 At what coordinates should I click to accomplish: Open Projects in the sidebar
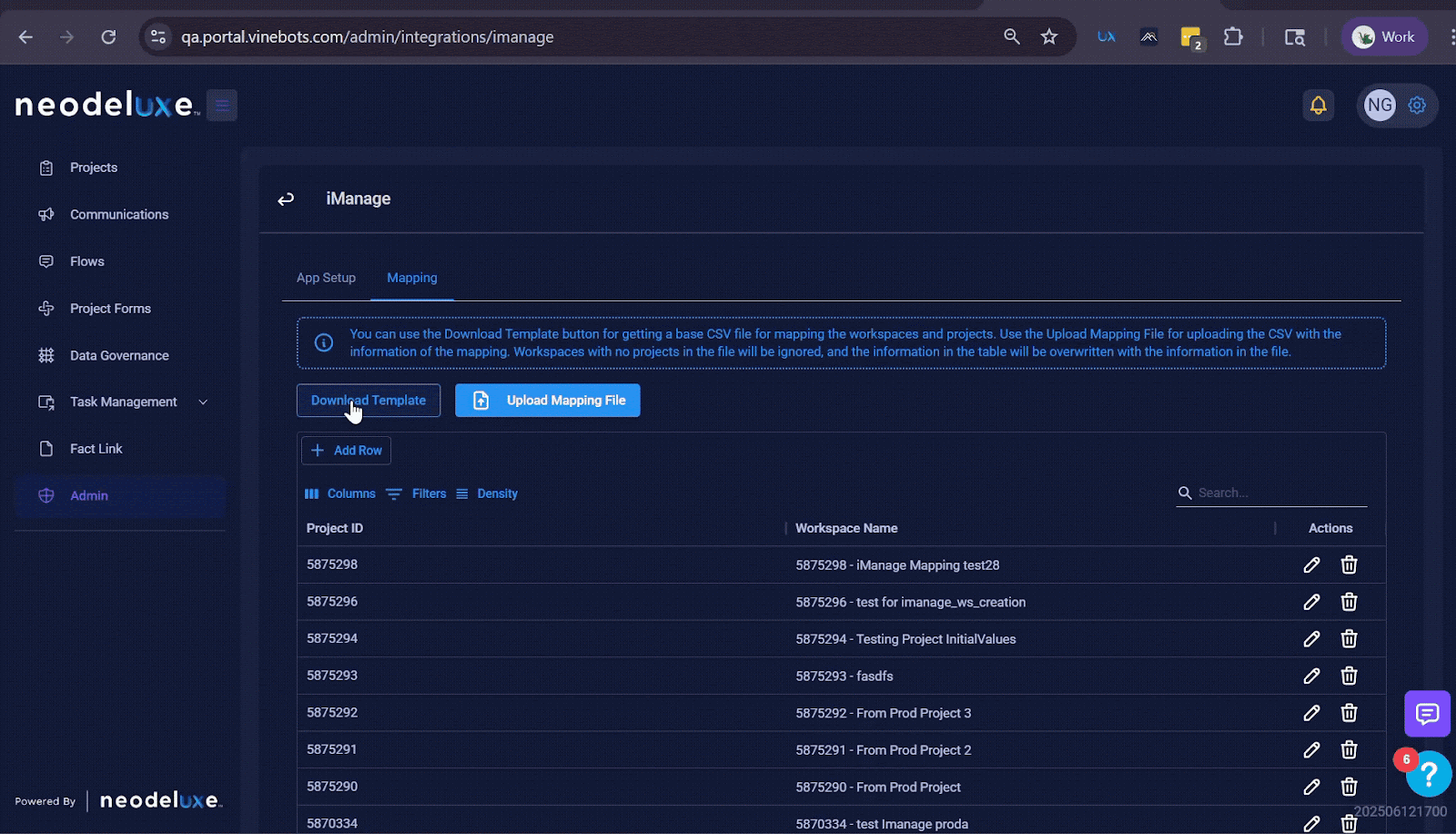94,168
